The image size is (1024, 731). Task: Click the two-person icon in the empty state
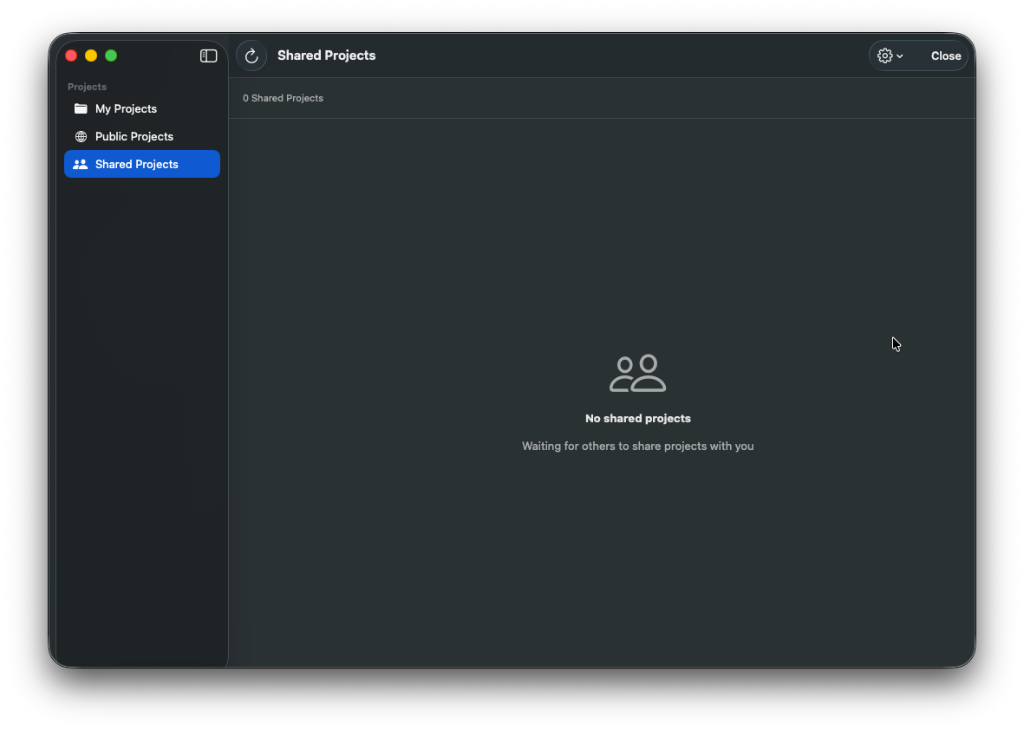tap(638, 371)
